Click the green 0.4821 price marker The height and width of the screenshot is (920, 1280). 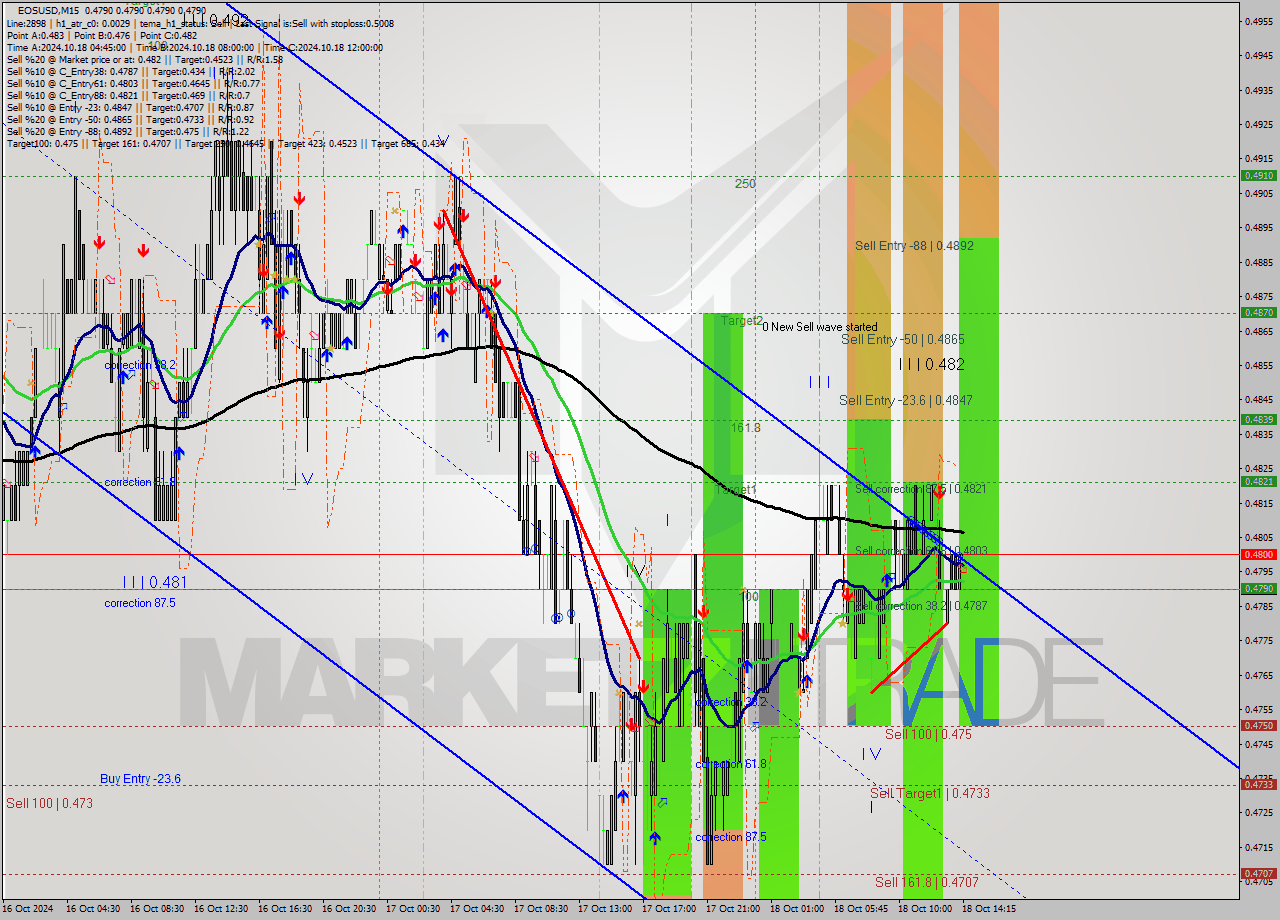tap(1258, 481)
